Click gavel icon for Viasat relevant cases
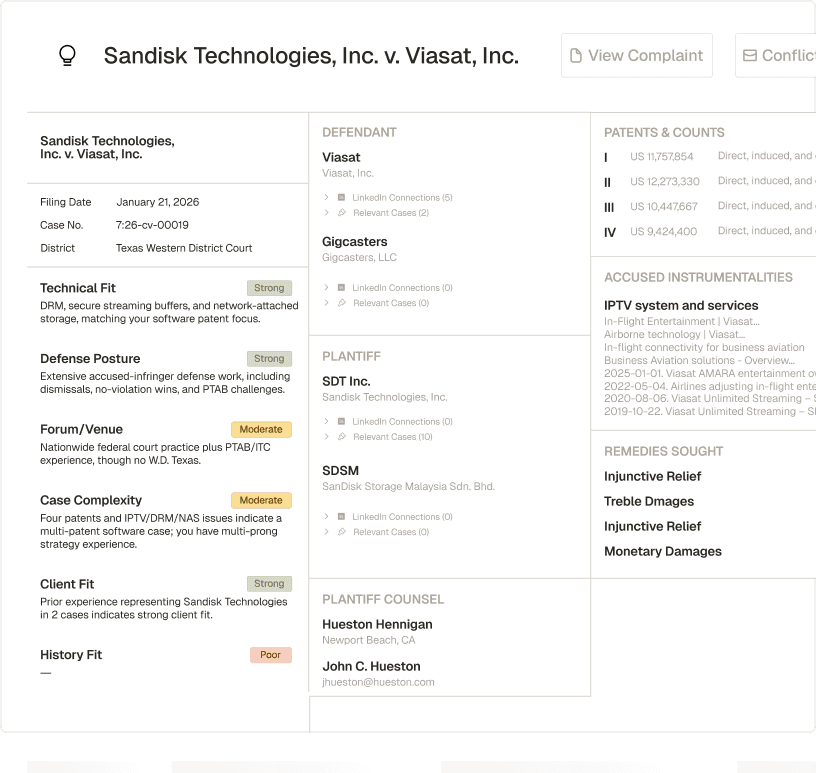The image size is (816, 773). (342, 212)
